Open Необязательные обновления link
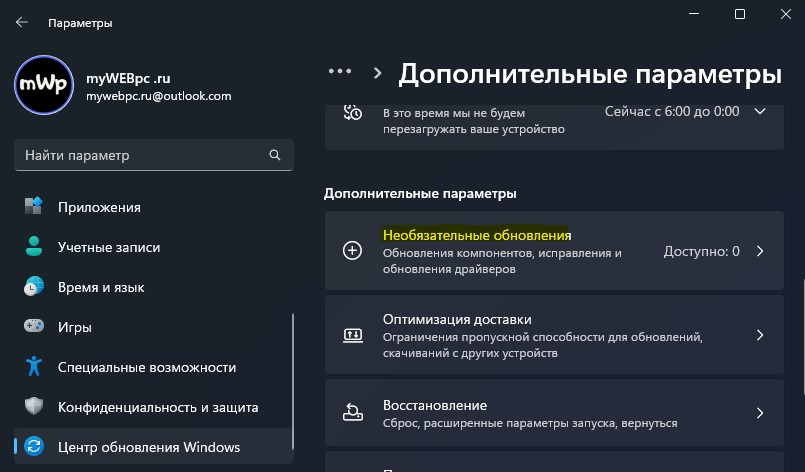The height and width of the screenshot is (472, 805). click(x=477, y=235)
